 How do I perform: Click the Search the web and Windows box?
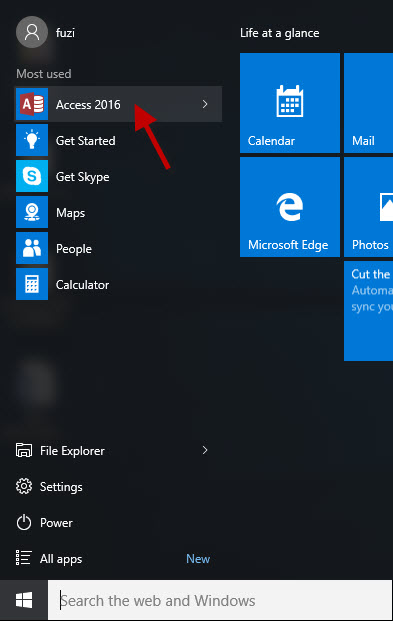(x=220, y=600)
